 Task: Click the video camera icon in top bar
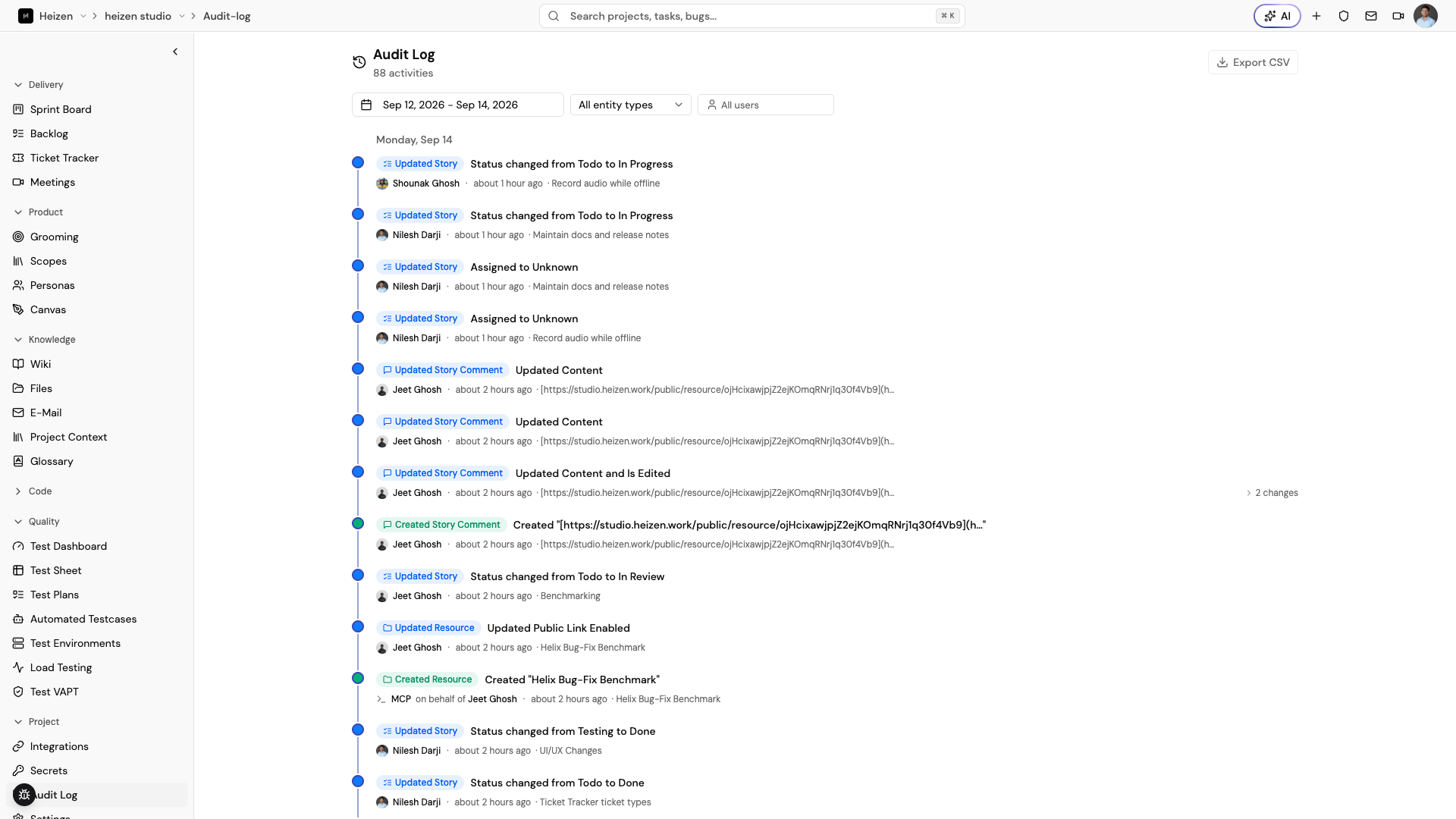pyautogui.click(x=1398, y=16)
